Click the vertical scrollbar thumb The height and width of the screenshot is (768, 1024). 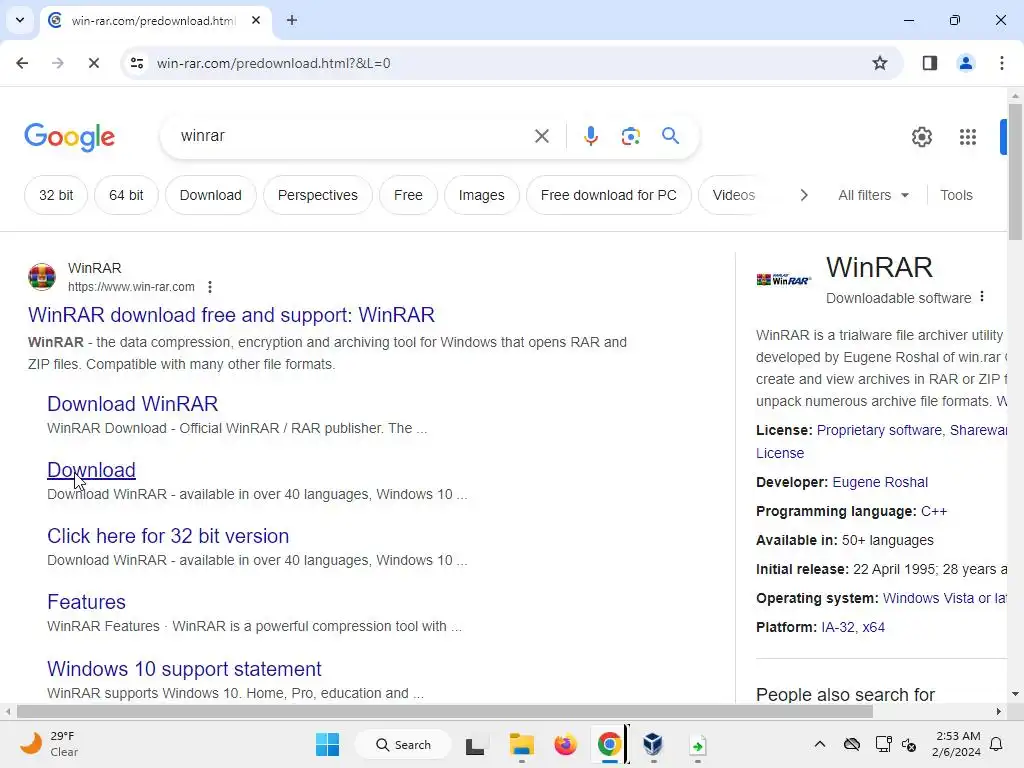pyautogui.click(x=1015, y=172)
